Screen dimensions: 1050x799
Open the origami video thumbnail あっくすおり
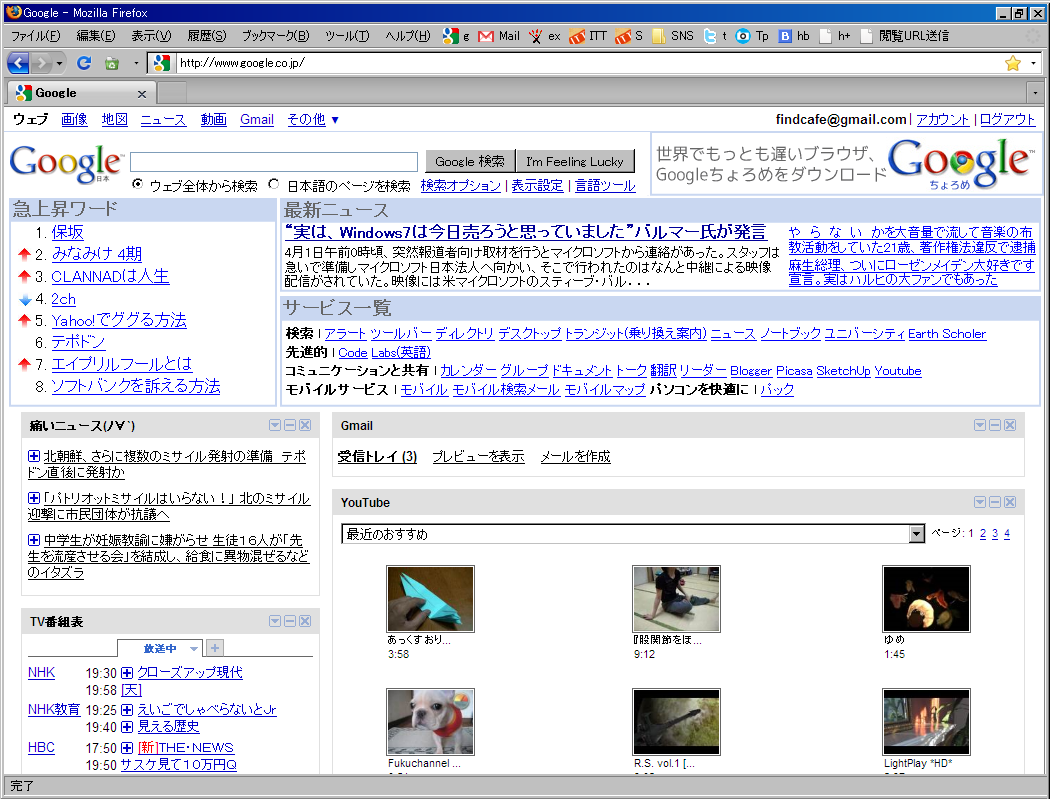431,599
